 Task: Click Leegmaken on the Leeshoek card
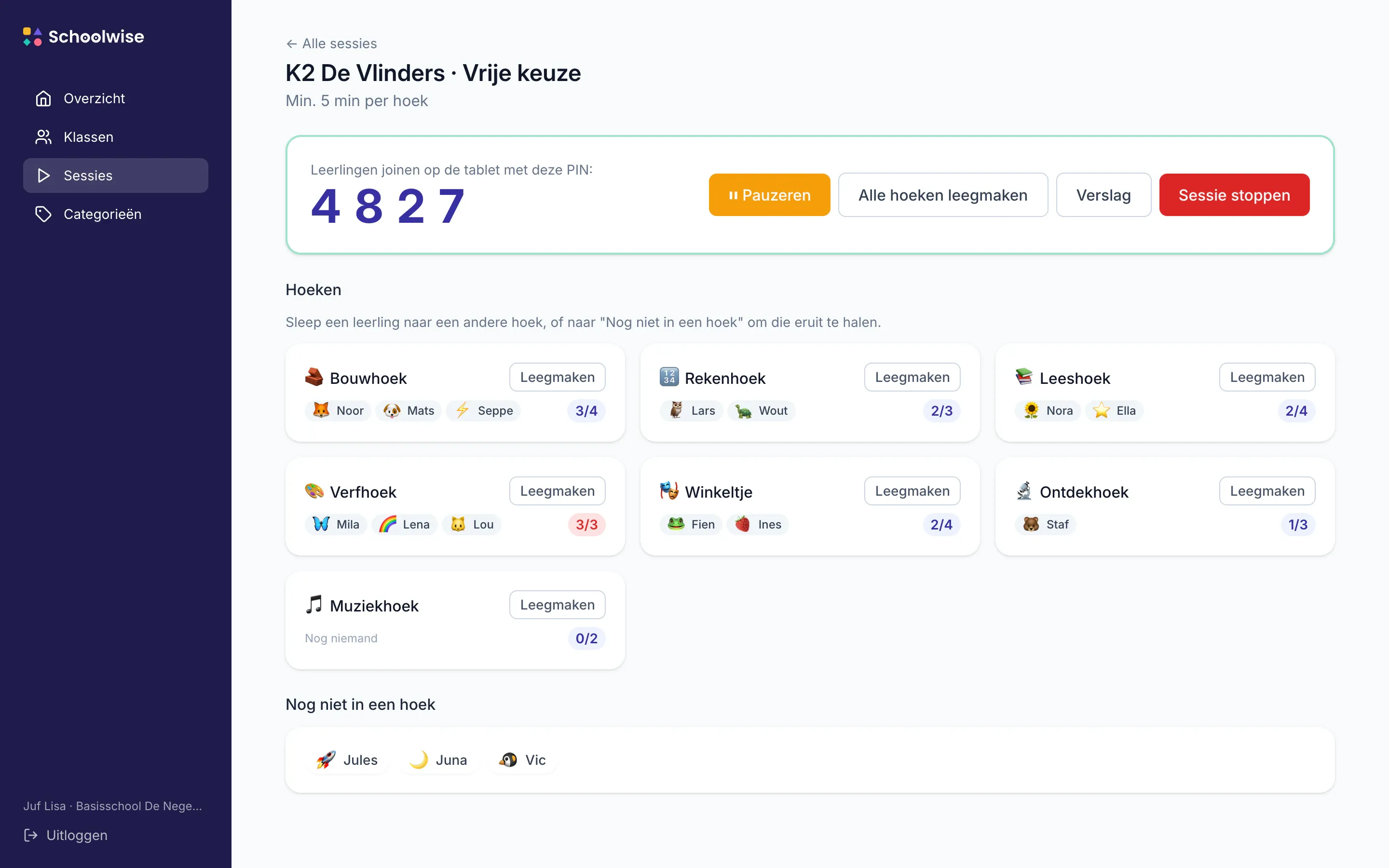(1267, 377)
